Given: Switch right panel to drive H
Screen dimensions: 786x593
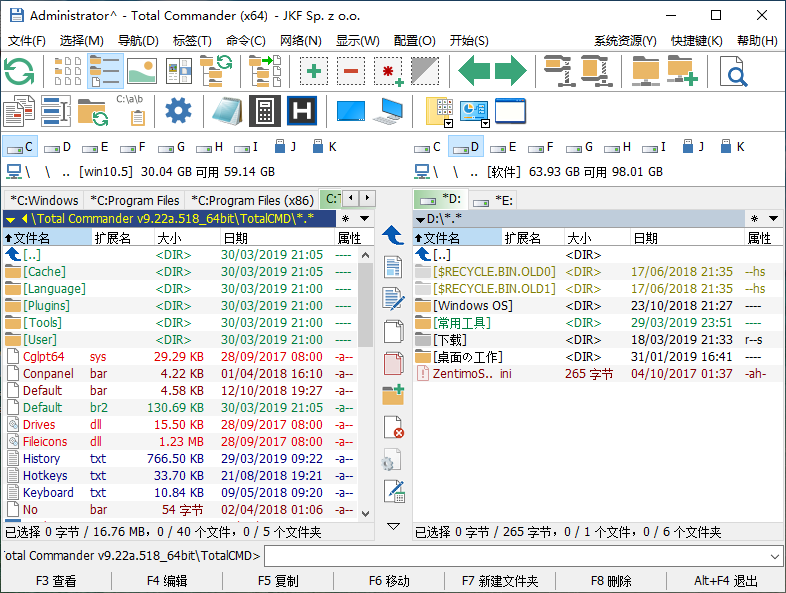Looking at the screenshot, I should [620, 147].
